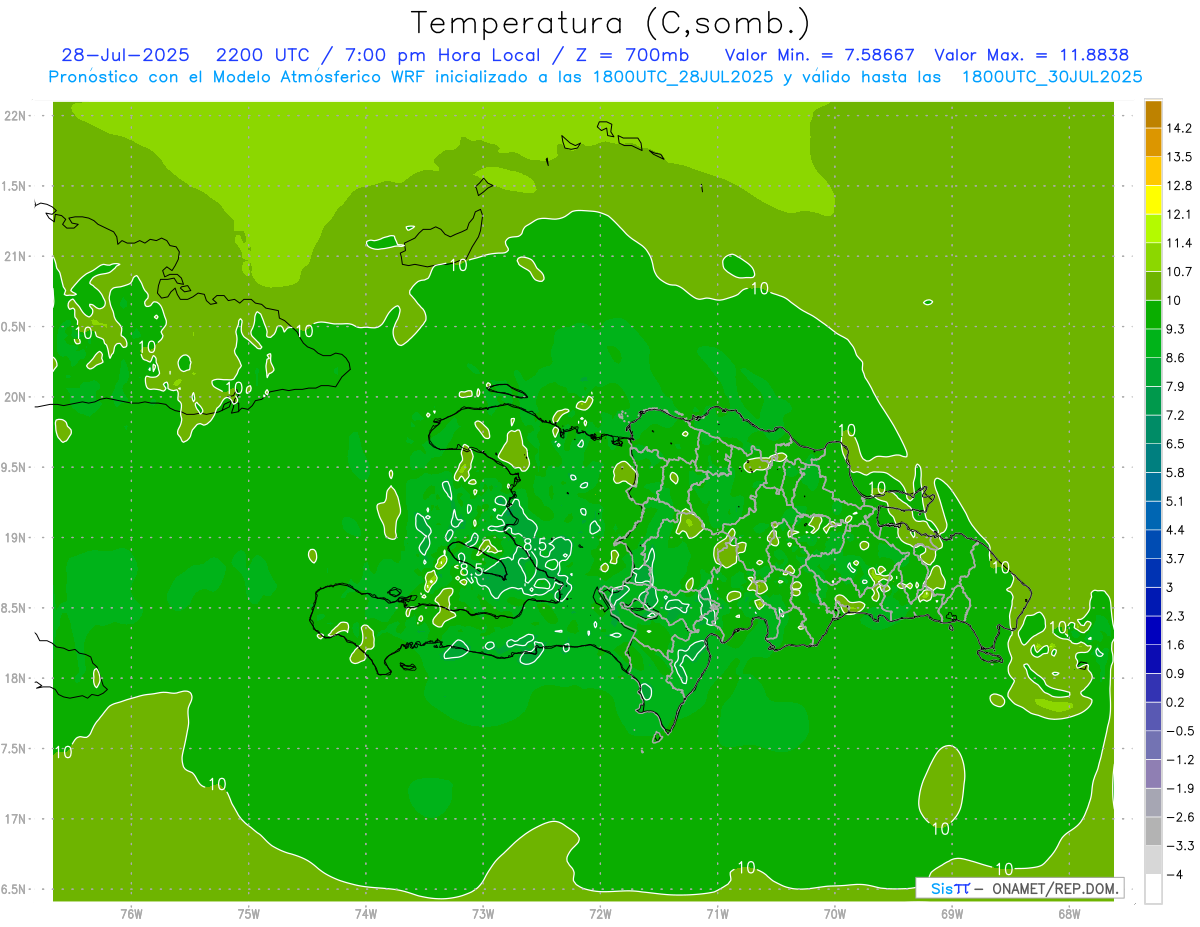Click the legend value "8.6"
1200x927 pixels.
click(1176, 358)
